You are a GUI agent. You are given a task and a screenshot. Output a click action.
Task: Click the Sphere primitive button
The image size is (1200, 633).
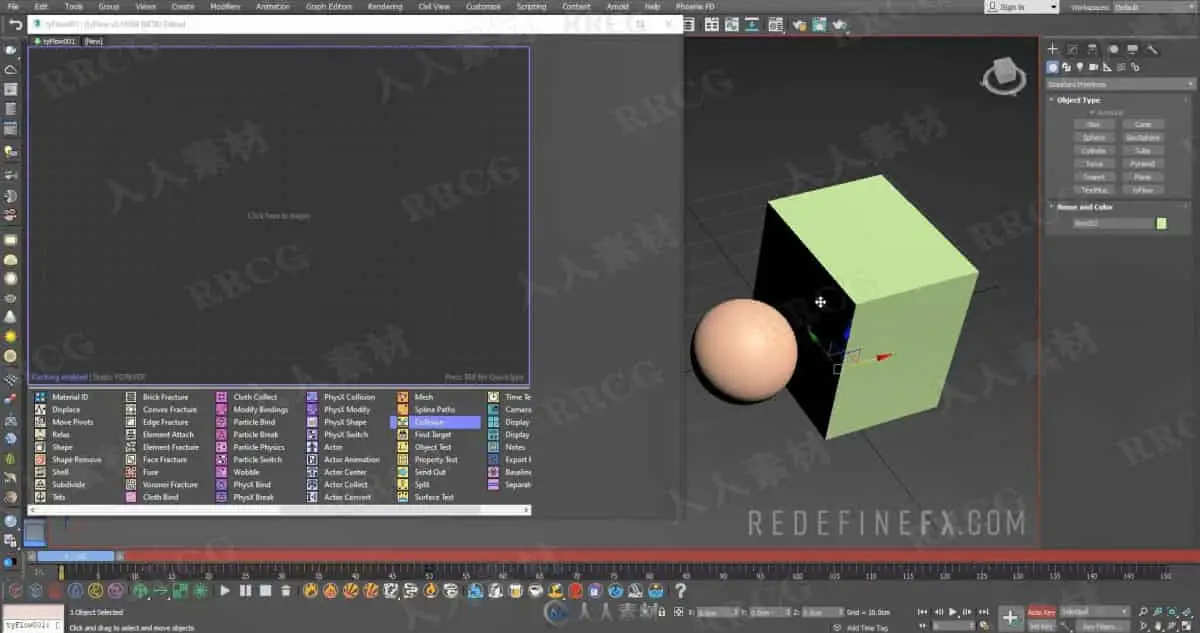1094,137
